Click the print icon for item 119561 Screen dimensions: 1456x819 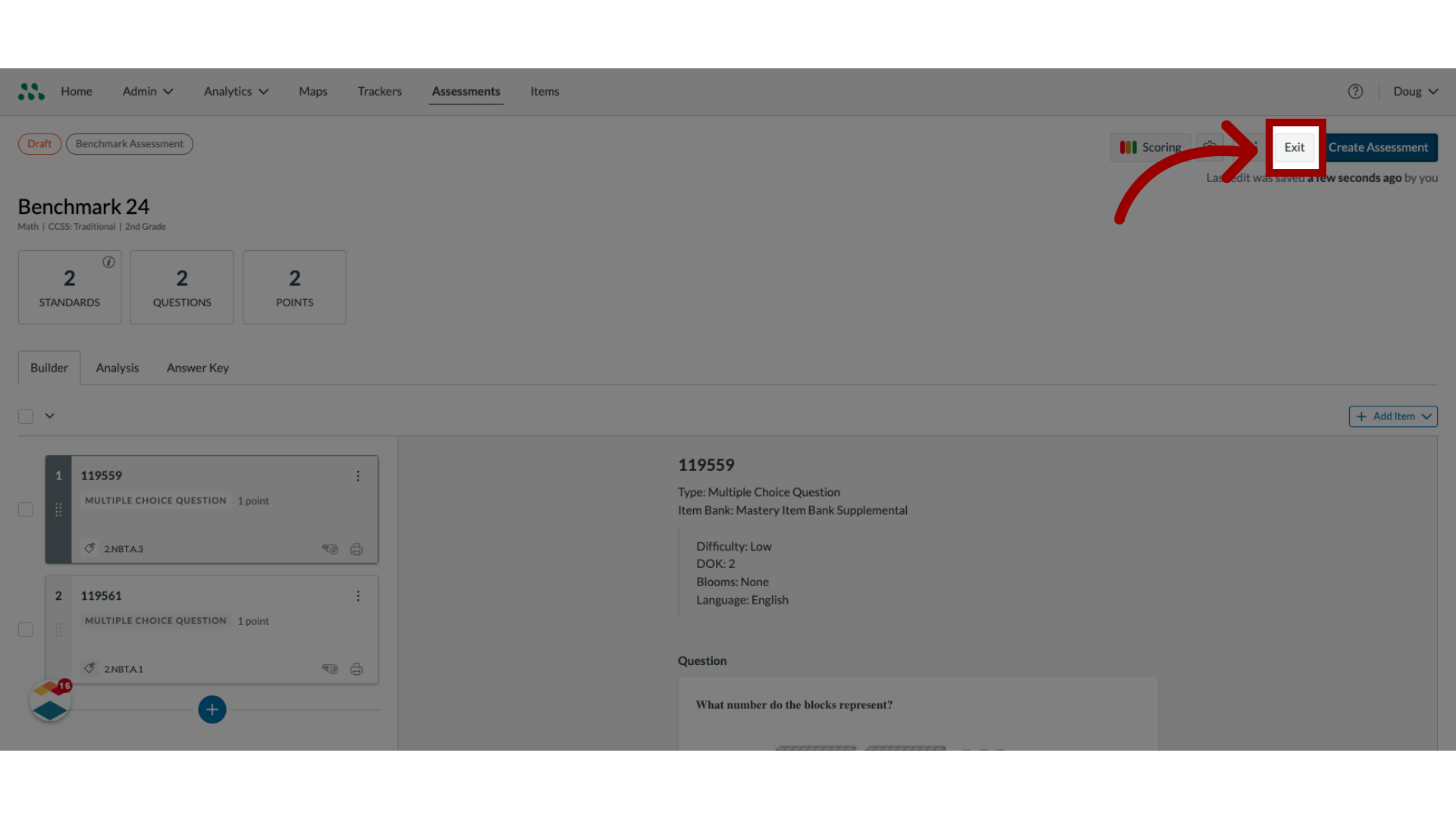click(357, 668)
